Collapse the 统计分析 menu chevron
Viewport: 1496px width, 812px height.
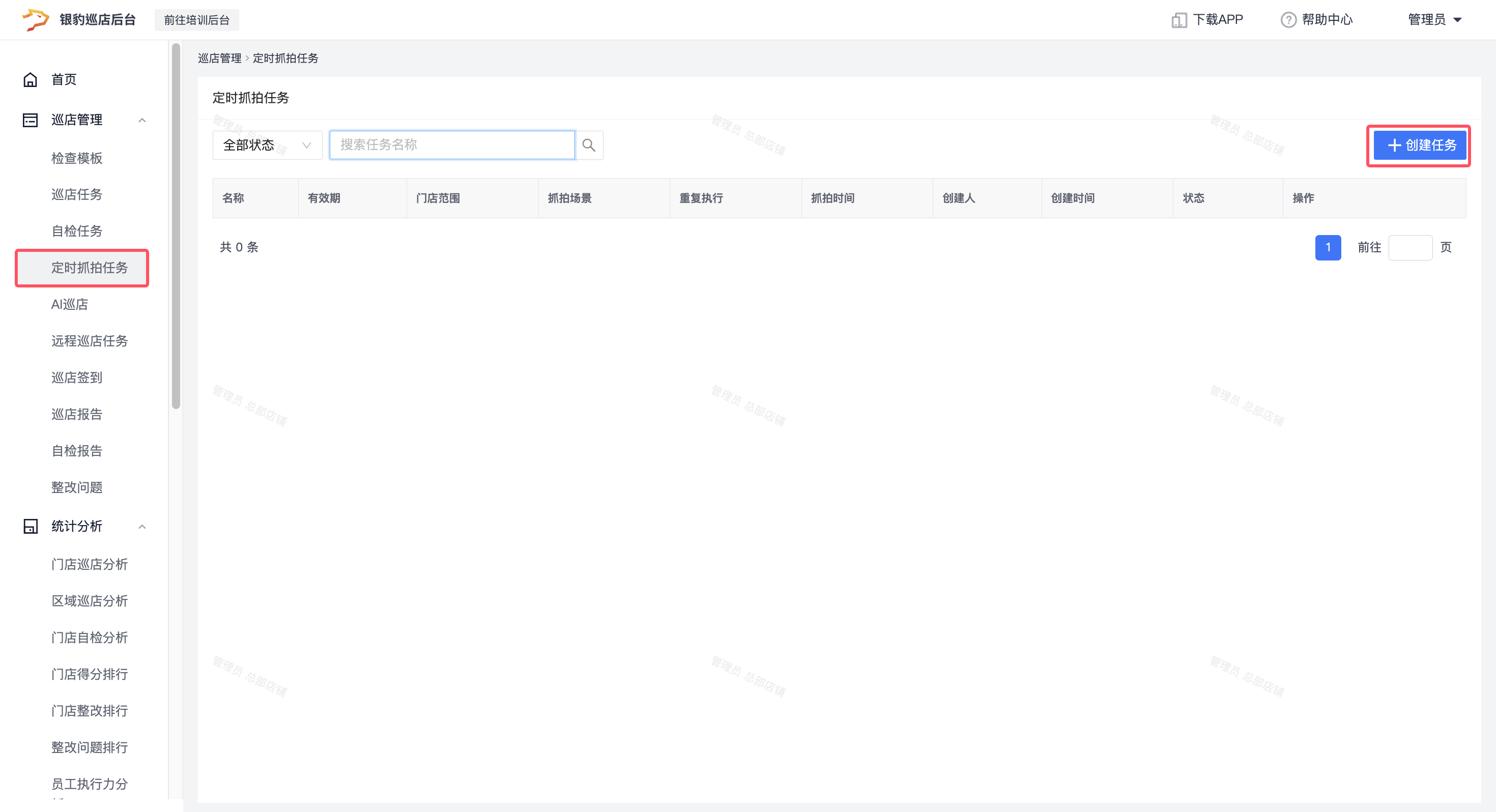point(141,526)
